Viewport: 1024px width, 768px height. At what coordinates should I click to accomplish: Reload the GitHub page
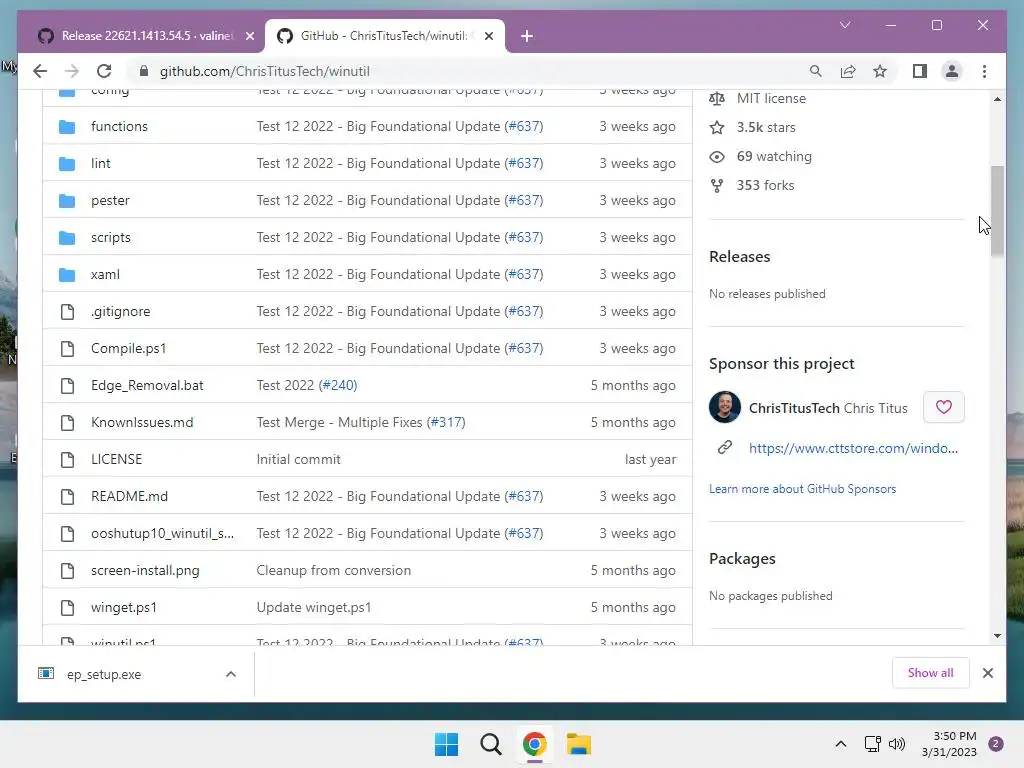click(104, 71)
